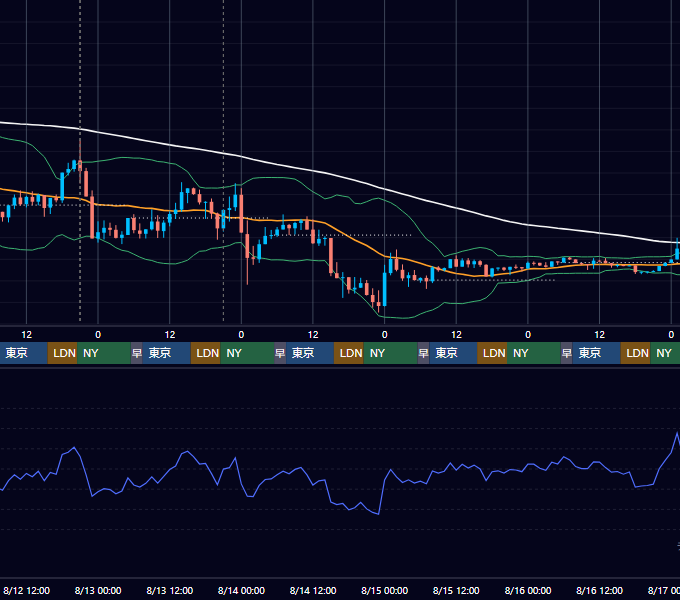Click the 8/16 12:00 date label
Image resolution: width=680 pixels, height=600 pixels.
(599, 590)
